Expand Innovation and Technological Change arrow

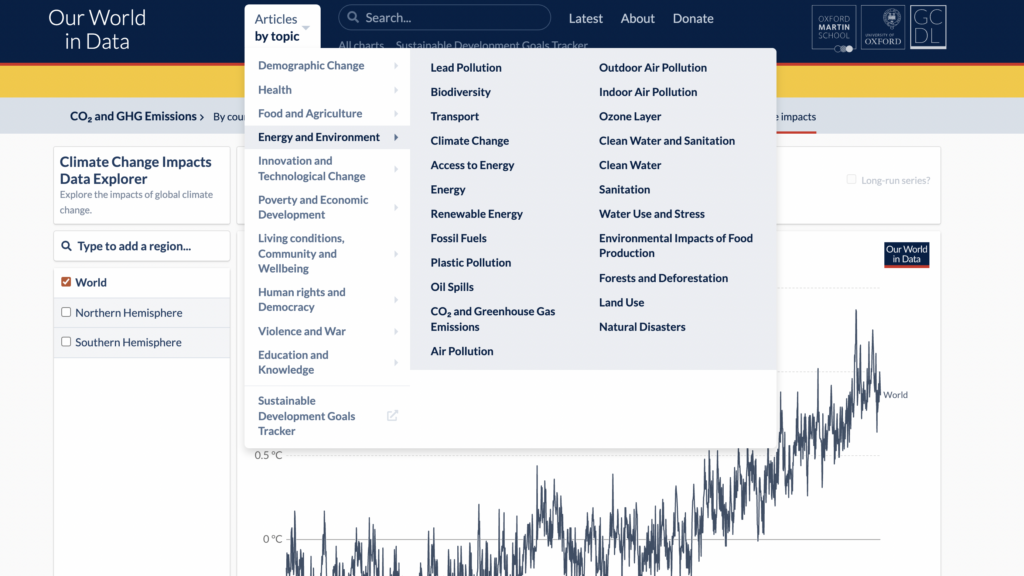[x=396, y=168]
